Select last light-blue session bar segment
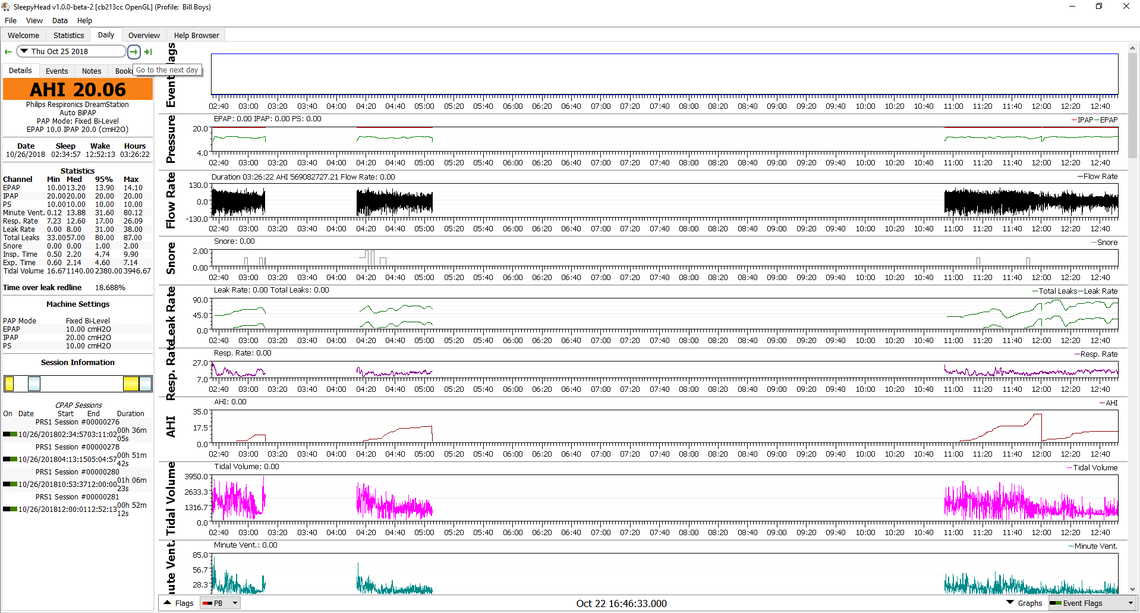 [x=146, y=383]
